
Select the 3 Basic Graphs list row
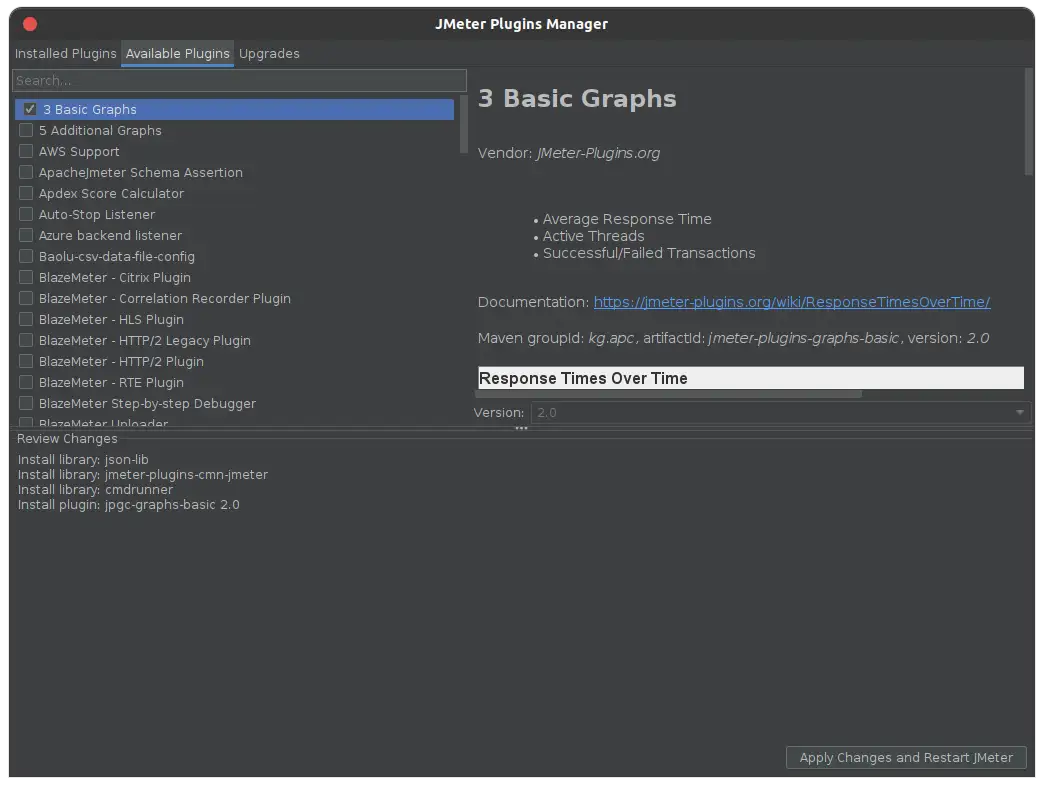coord(234,109)
